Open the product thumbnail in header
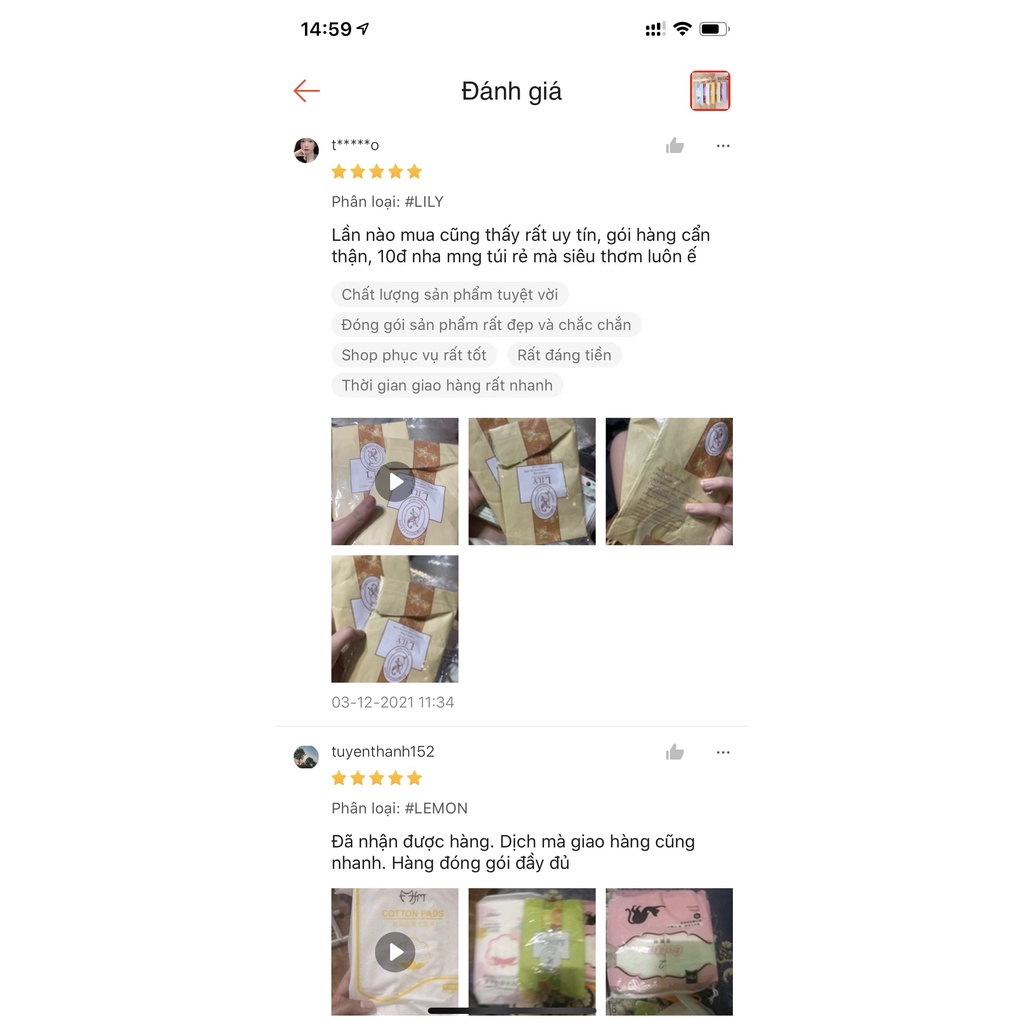Image resolution: width=1024 pixels, height=1024 pixels. click(x=710, y=91)
